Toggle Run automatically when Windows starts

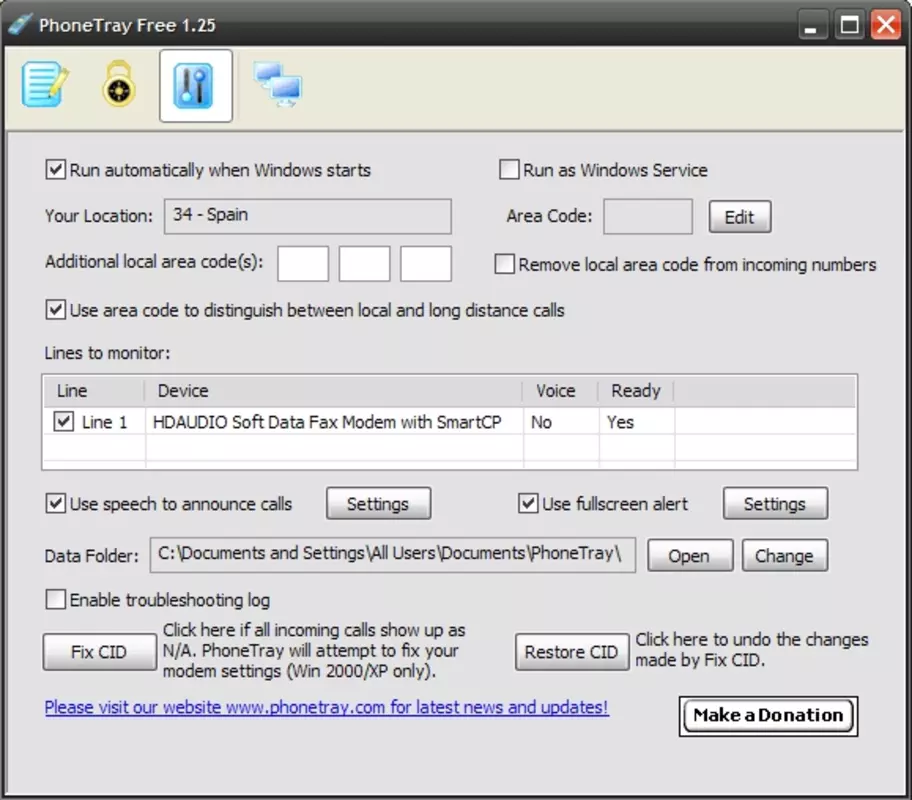55,170
